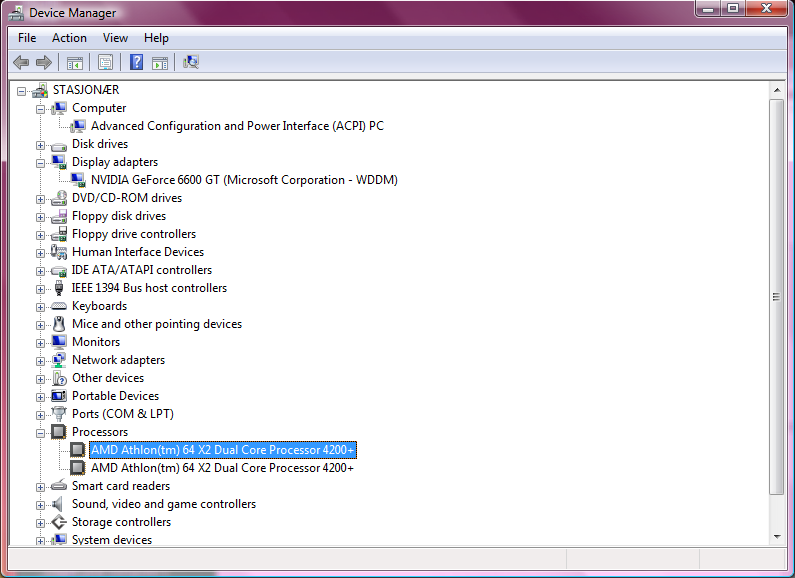The width and height of the screenshot is (795, 578).
Task: Click the NVIDIA GeForce 6600 GT device icon
Action: [x=78, y=180]
